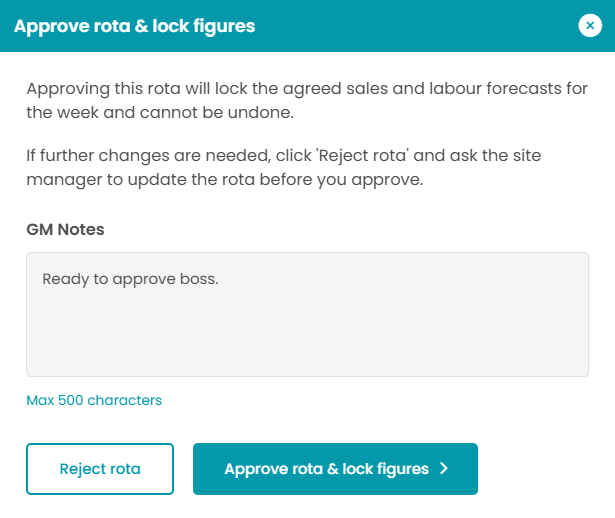The image size is (615, 518).
Task: Focus the GM Notes text area
Action: coord(307,314)
